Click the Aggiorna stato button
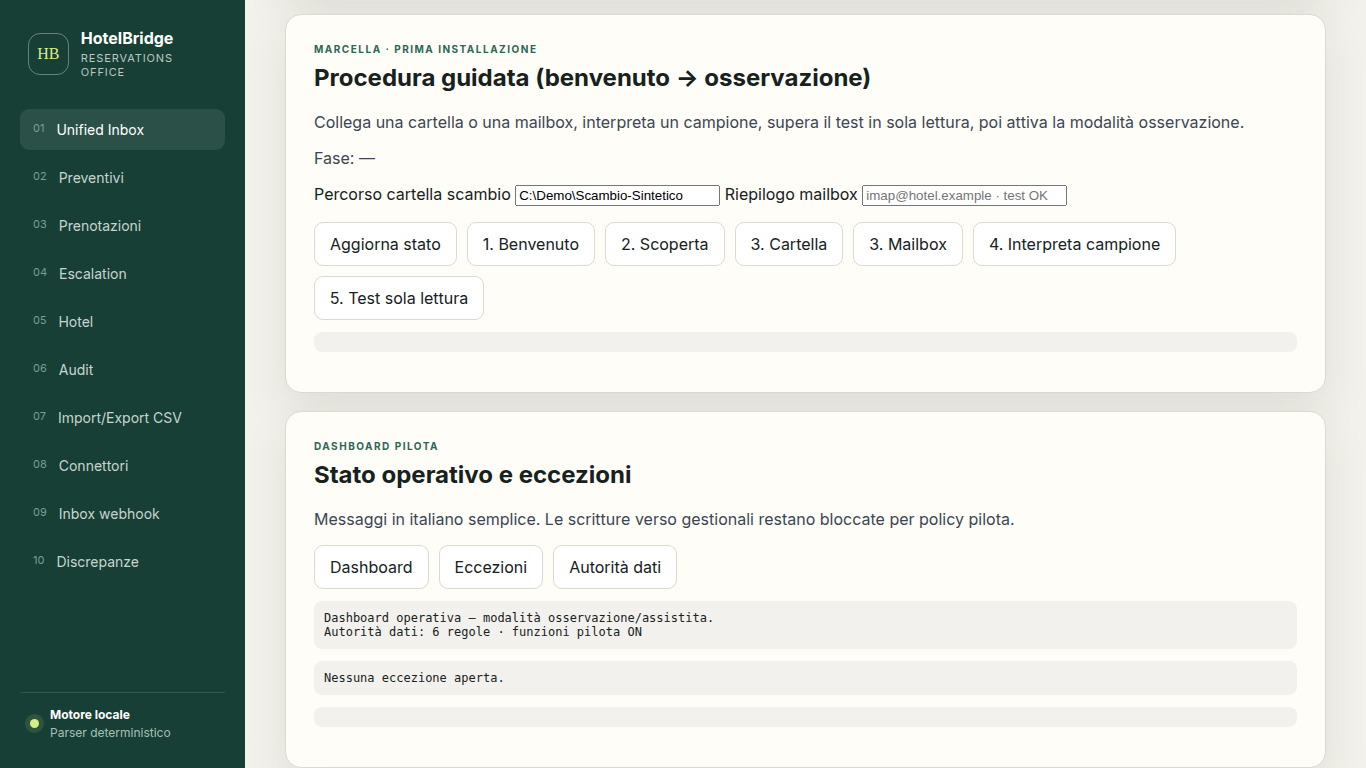Image resolution: width=1366 pixels, height=768 pixels. pos(385,244)
